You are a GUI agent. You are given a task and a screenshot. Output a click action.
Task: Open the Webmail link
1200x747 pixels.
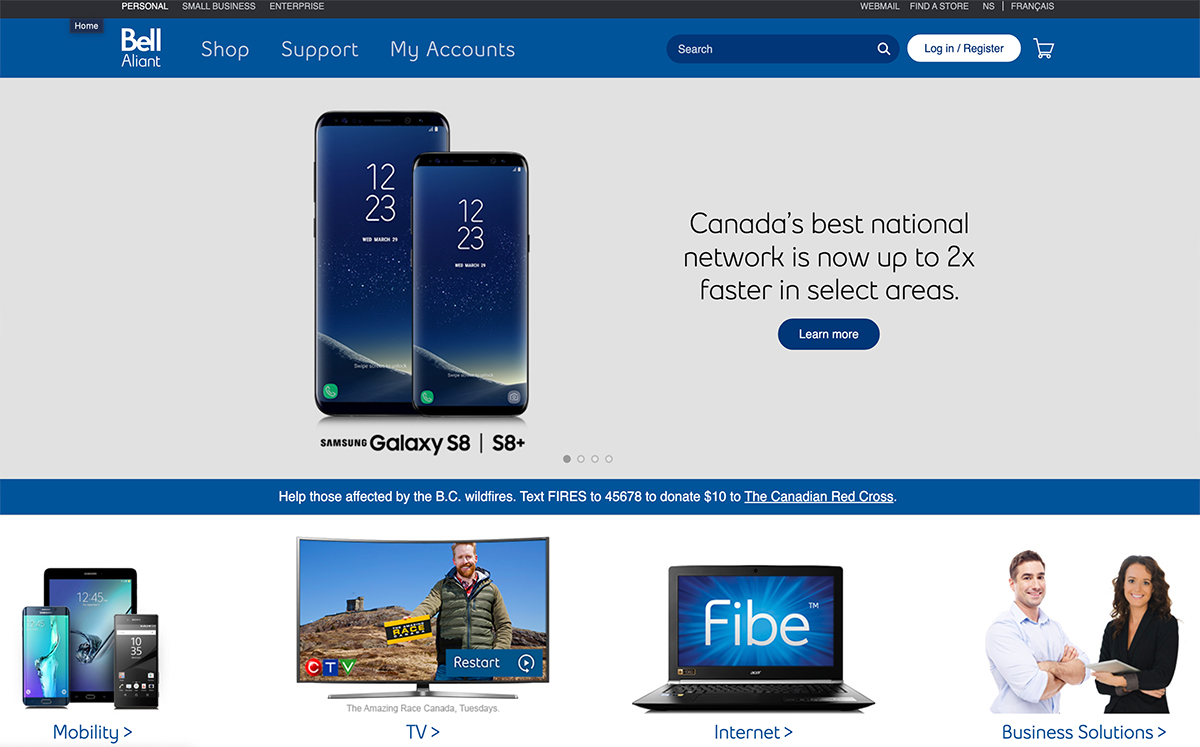click(x=880, y=6)
